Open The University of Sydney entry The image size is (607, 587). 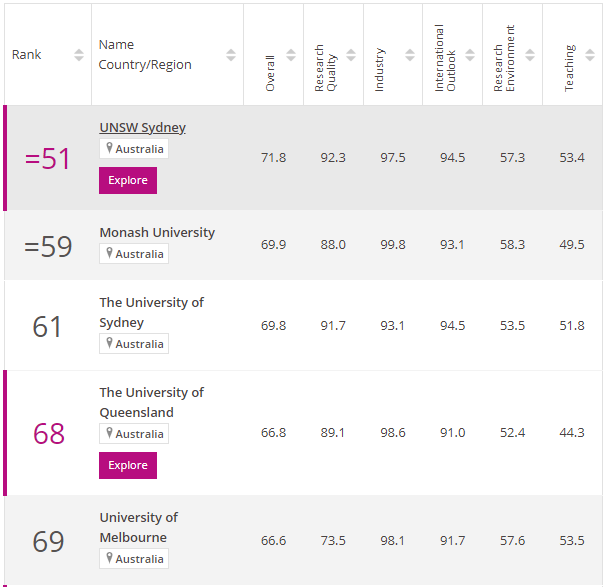(151, 312)
